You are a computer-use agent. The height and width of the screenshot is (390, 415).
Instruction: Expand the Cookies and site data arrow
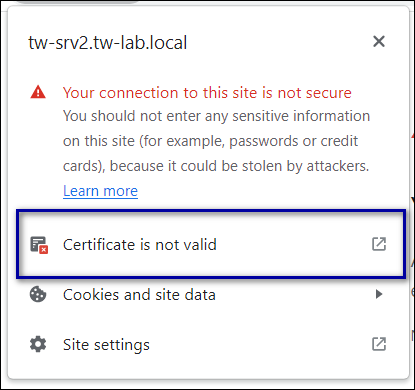pyautogui.click(x=379, y=294)
